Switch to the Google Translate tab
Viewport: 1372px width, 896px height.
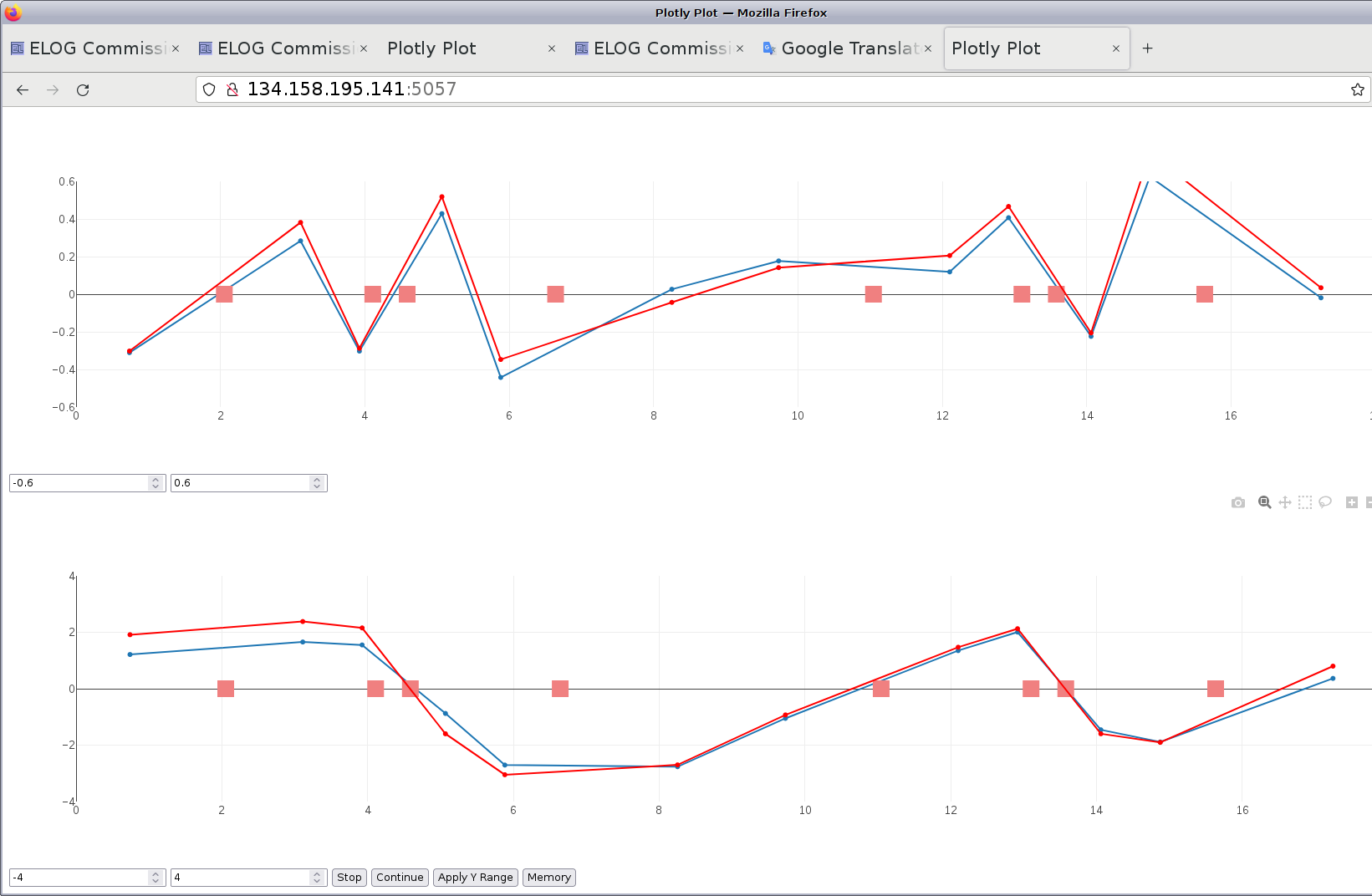pos(844,48)
